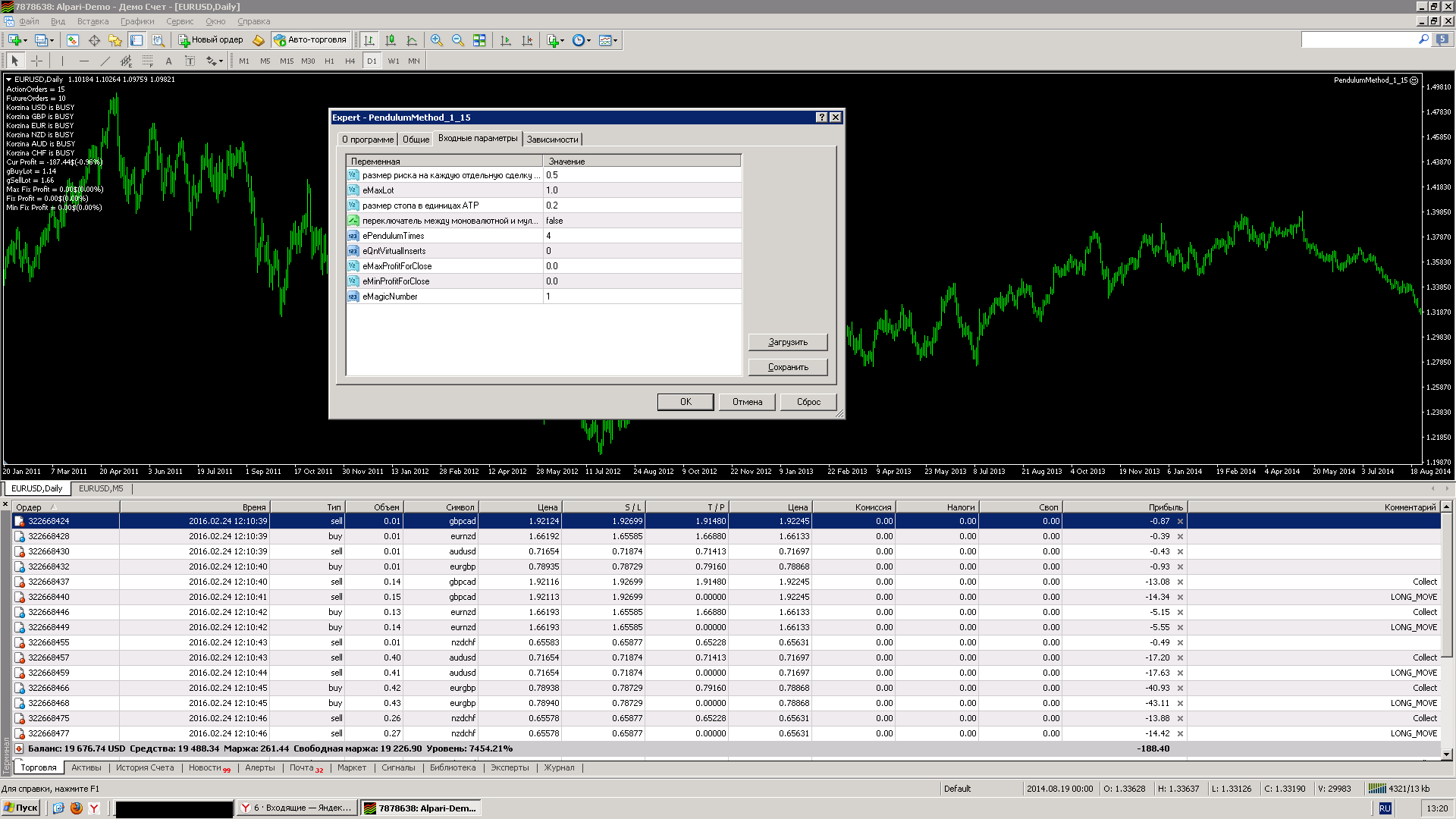Switch to the Зависимости tab
Viewport: 1456px width, 819px height.
pyautogui.click(x=552, y=140)
